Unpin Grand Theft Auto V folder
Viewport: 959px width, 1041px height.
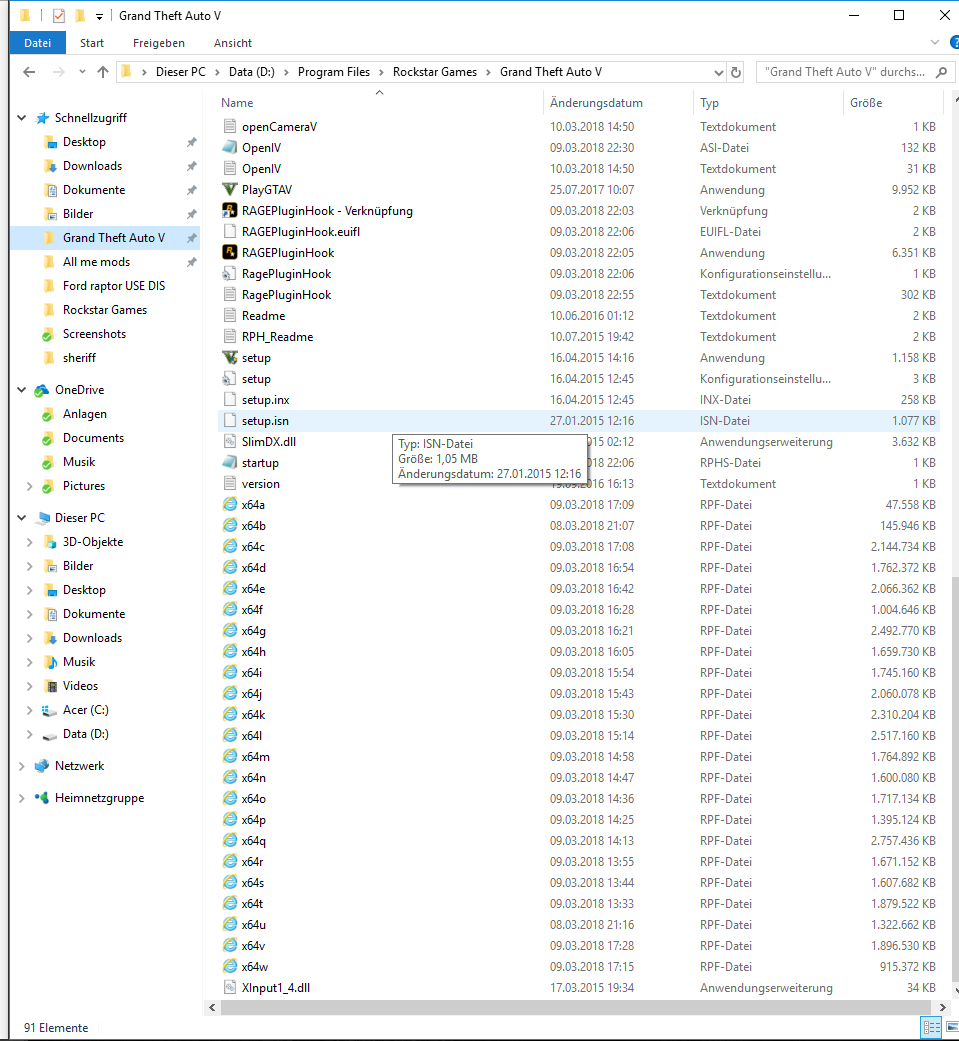[191, 238]
